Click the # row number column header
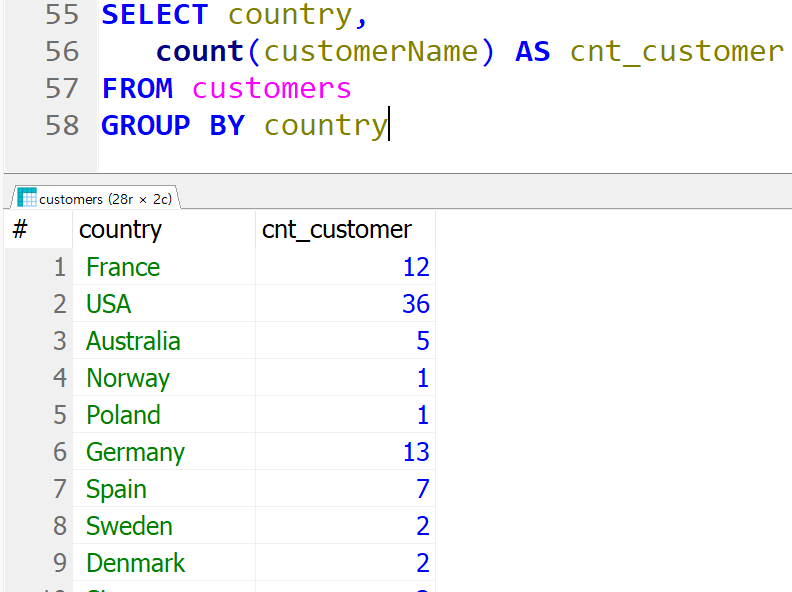The image size is (792, 592). 38,230
